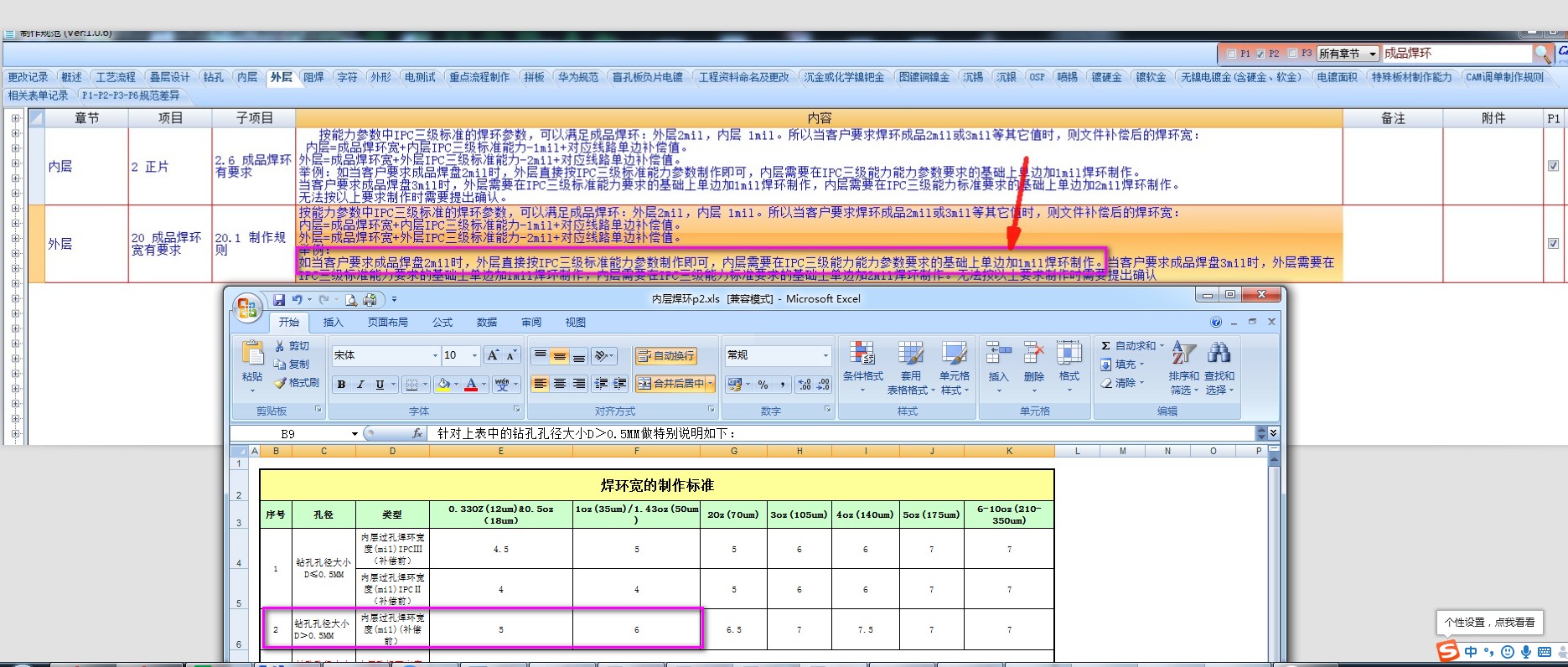Click the 填充 fill button
Viewport: 1568px width, 667px height.
(1122, 365)
